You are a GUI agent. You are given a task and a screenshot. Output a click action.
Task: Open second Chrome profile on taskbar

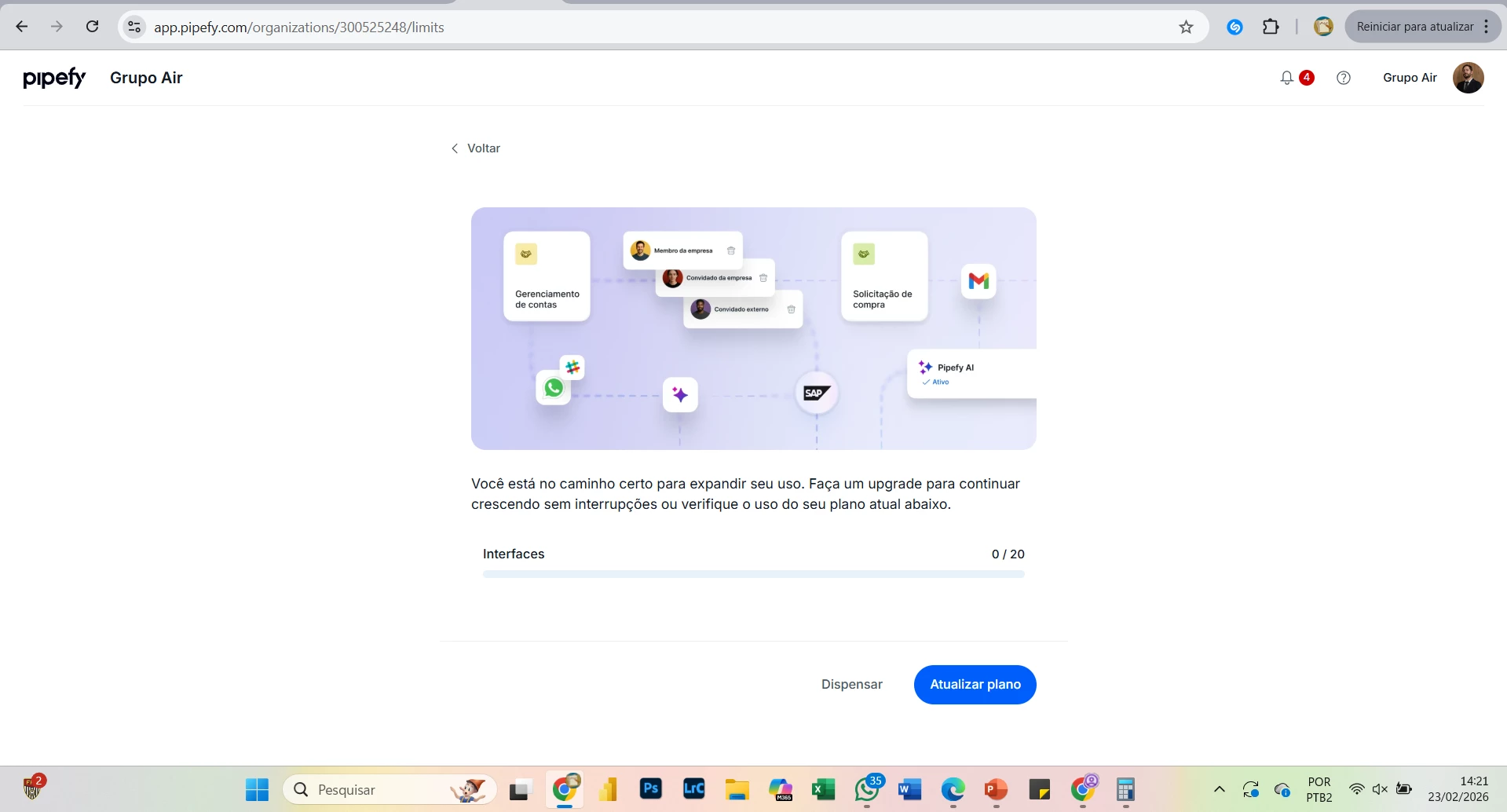coord(1084,789)
